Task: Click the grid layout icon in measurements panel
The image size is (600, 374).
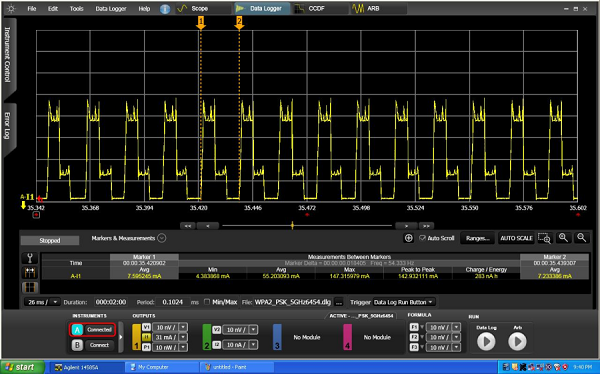Action: [30, 287]
